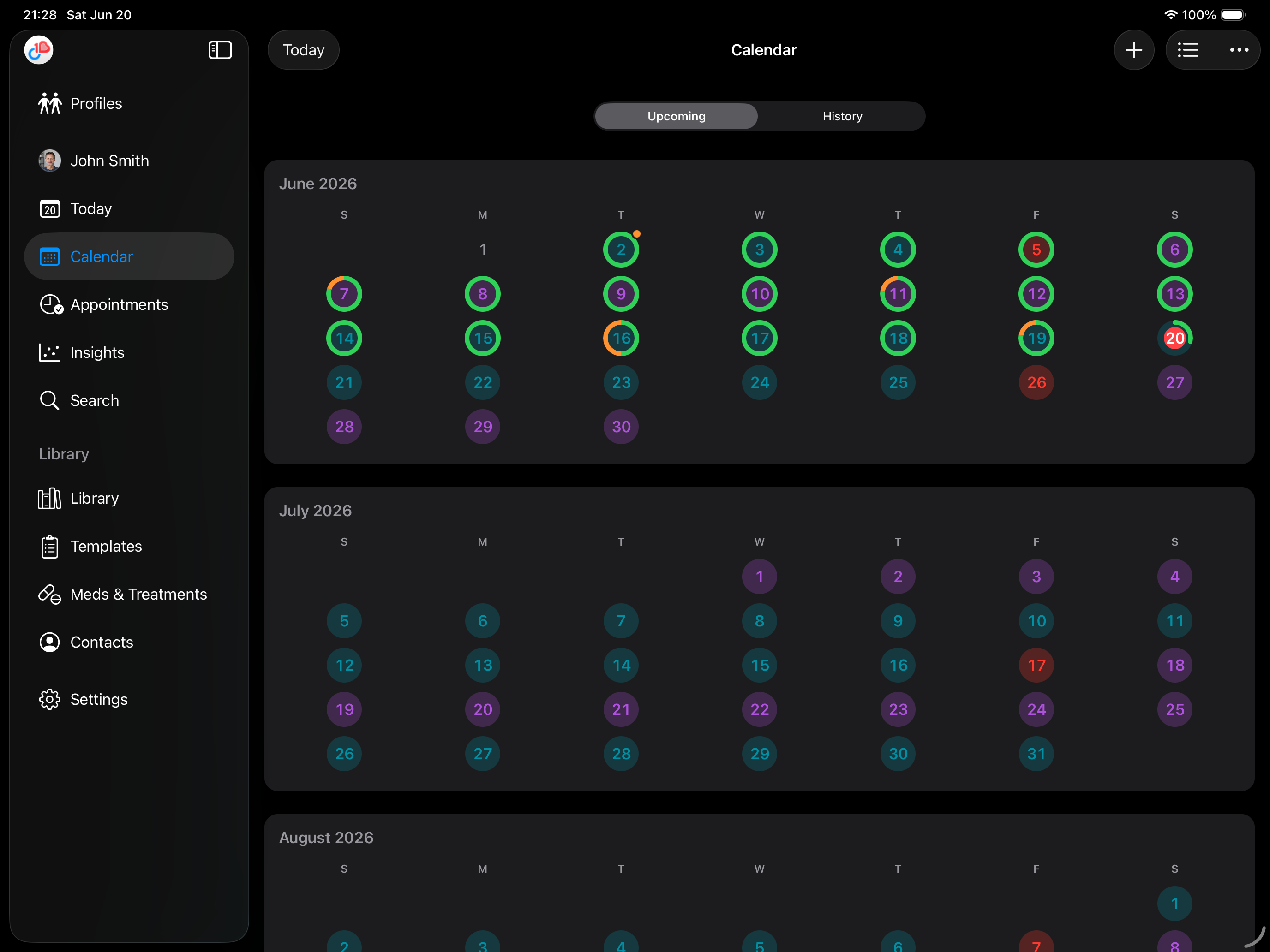Open Appointments from the sidebar

(129, 304)
